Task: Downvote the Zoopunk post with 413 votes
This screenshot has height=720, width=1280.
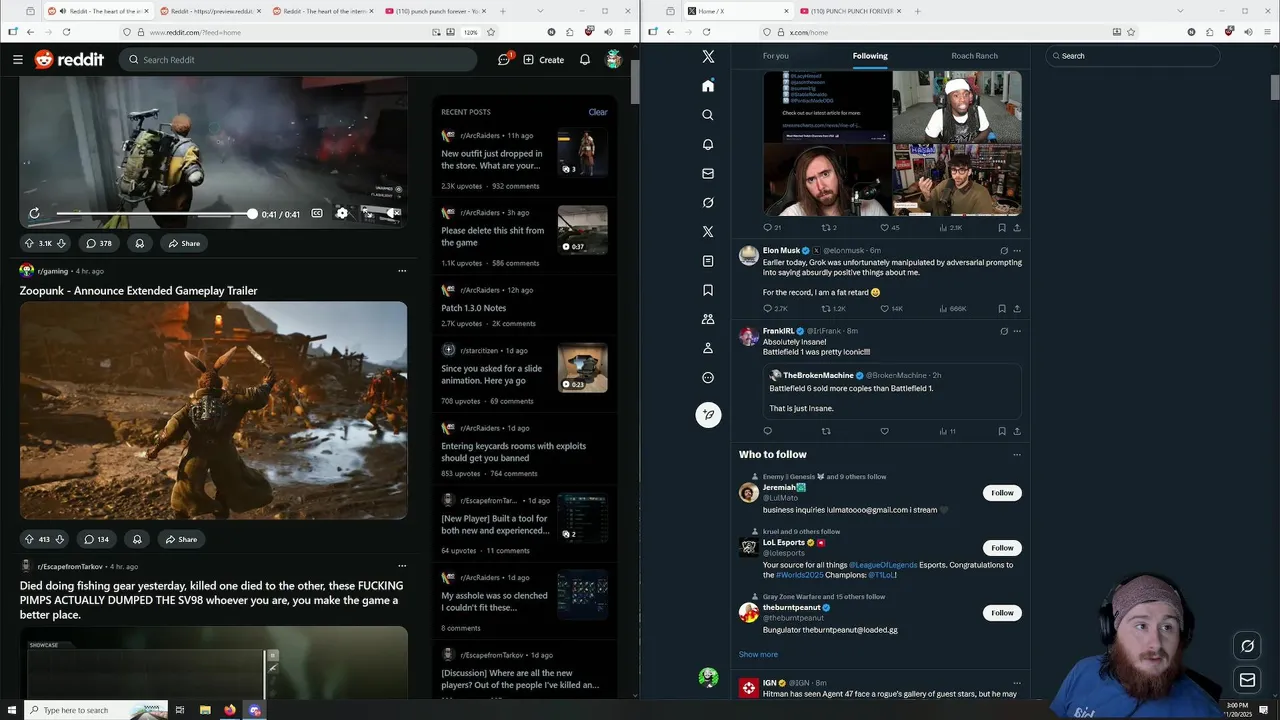Action: coord(60,539)
